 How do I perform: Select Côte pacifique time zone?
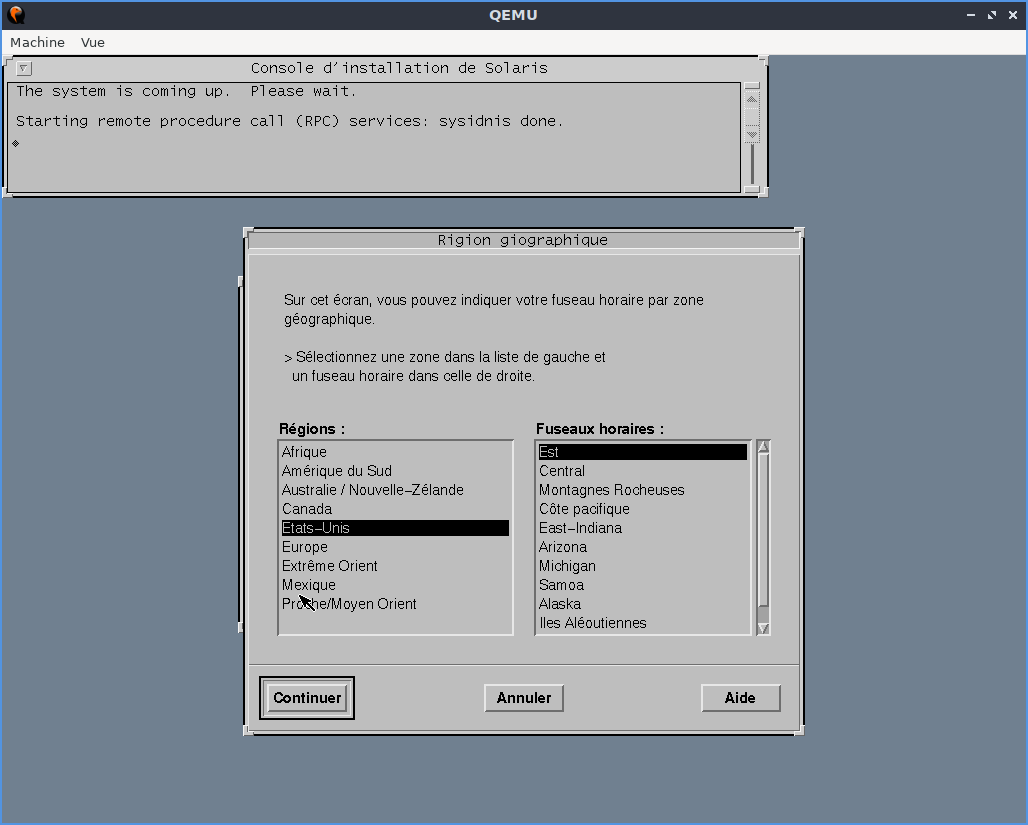(x=642, y=509)
